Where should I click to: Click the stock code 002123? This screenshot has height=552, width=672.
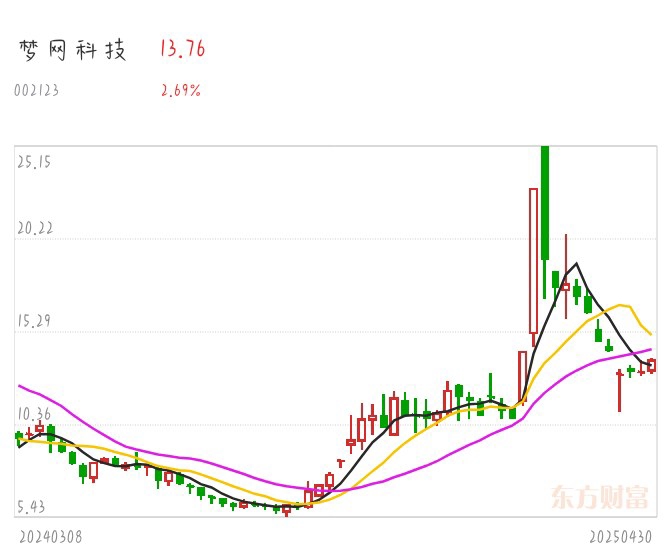tap(36, 90)
